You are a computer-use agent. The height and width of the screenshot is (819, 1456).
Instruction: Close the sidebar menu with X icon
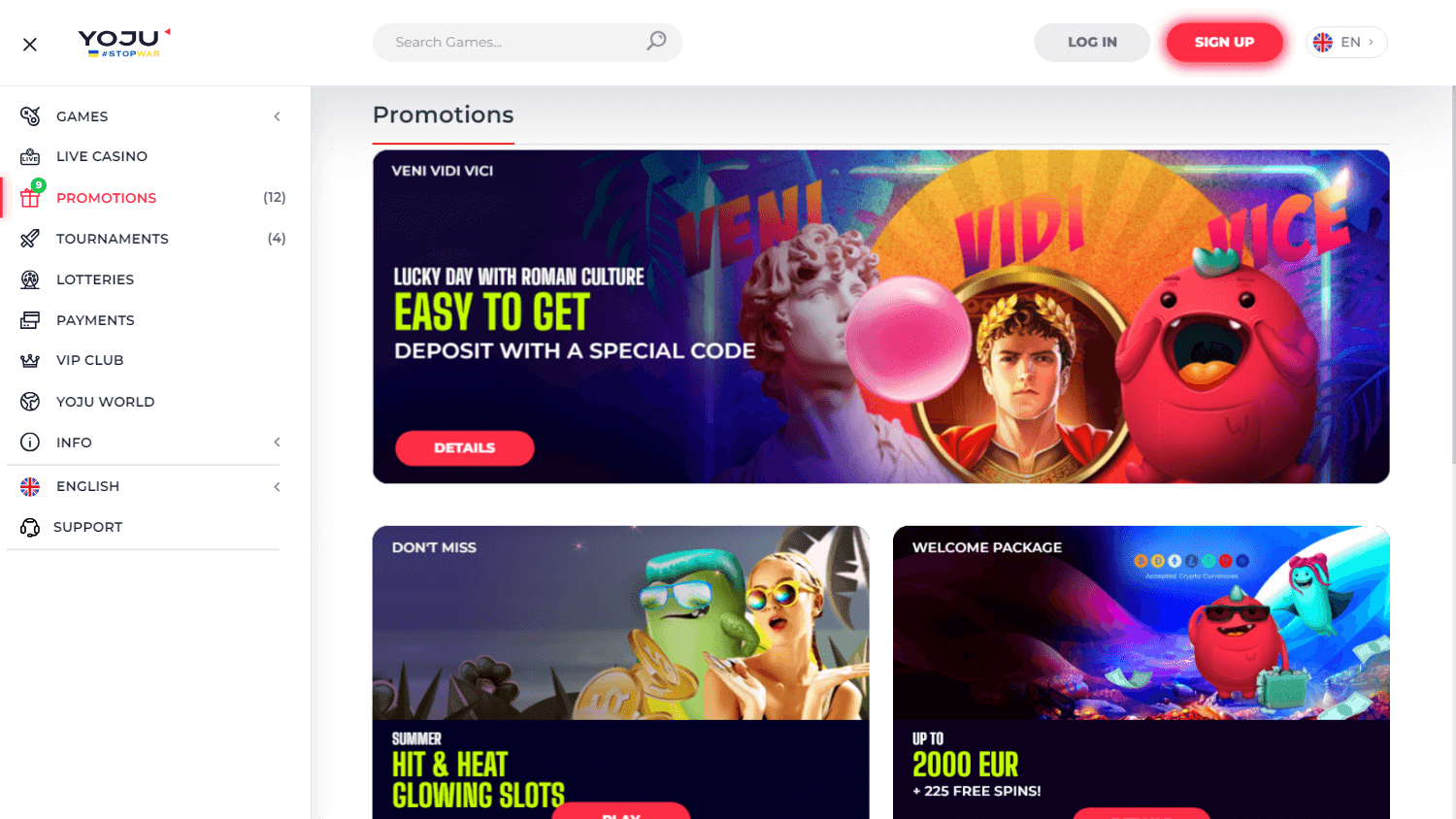tap(30, 44)
